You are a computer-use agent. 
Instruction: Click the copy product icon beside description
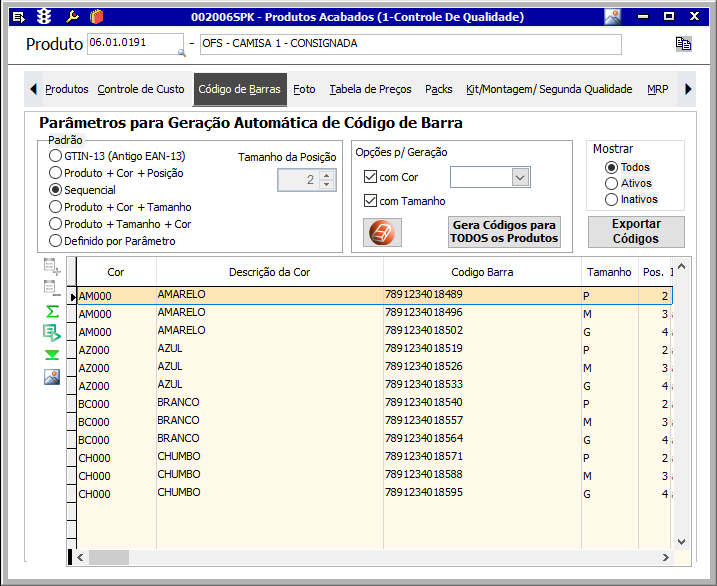click(684, 44)
